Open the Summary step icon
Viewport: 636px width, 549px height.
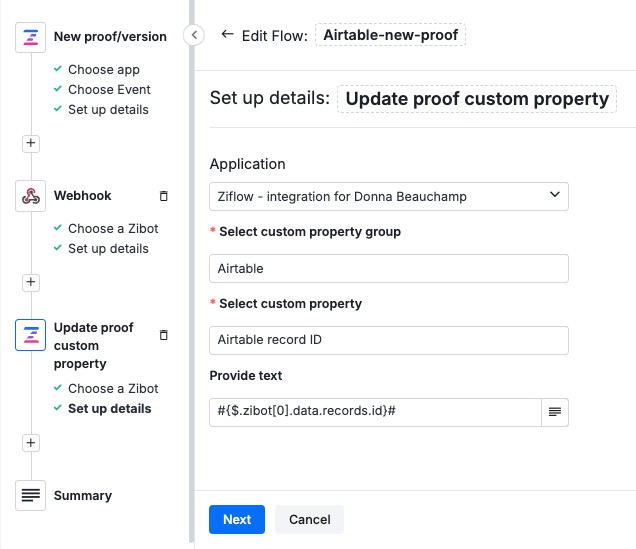pyautogui.click(x=30, y=495)
